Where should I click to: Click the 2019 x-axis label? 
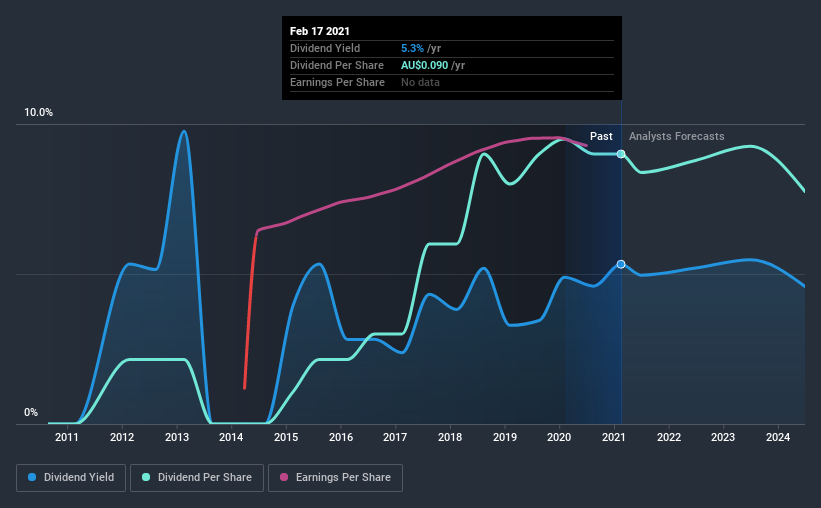pyautogui.click(x=505, y=437)
